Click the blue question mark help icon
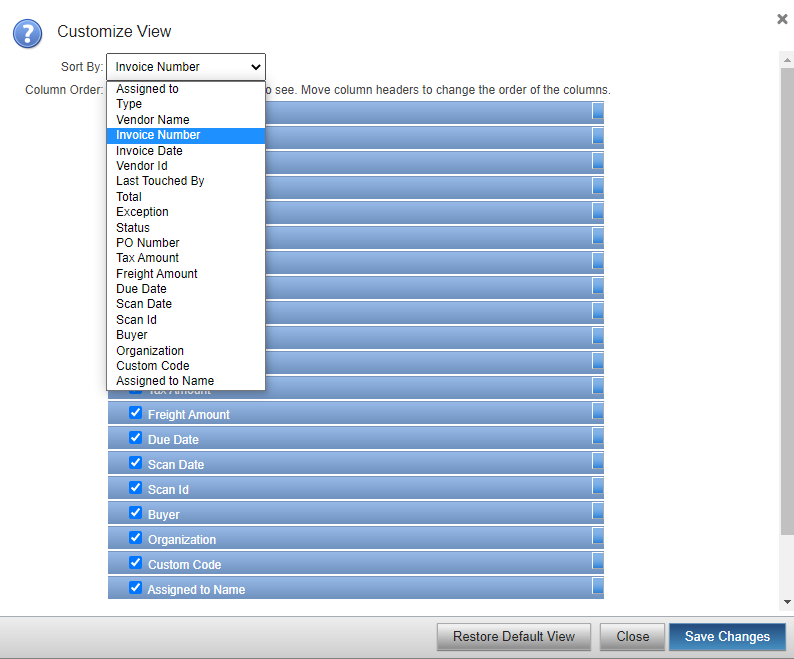The width and height of the screenshot is (794, 659). pyautogui.click(x=27, y=33)
